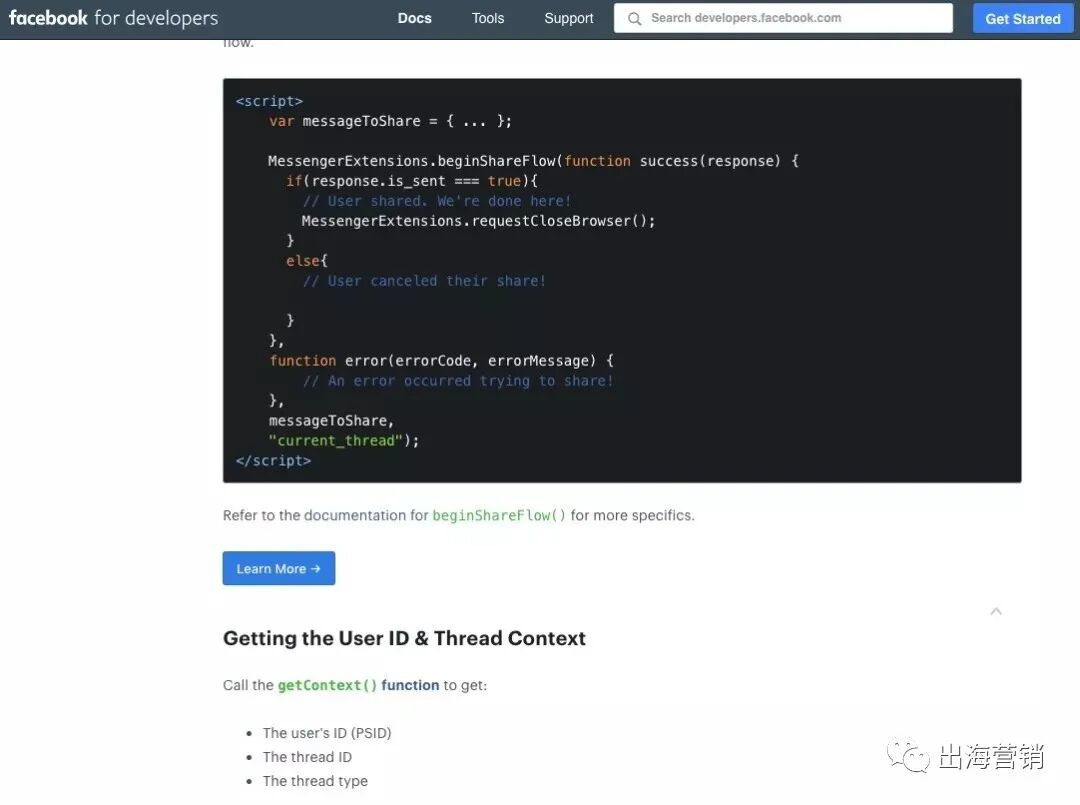The width and height of the screenshot is (1080, 805).
Task: Open the getContext() link
Action: pos(327,685)
